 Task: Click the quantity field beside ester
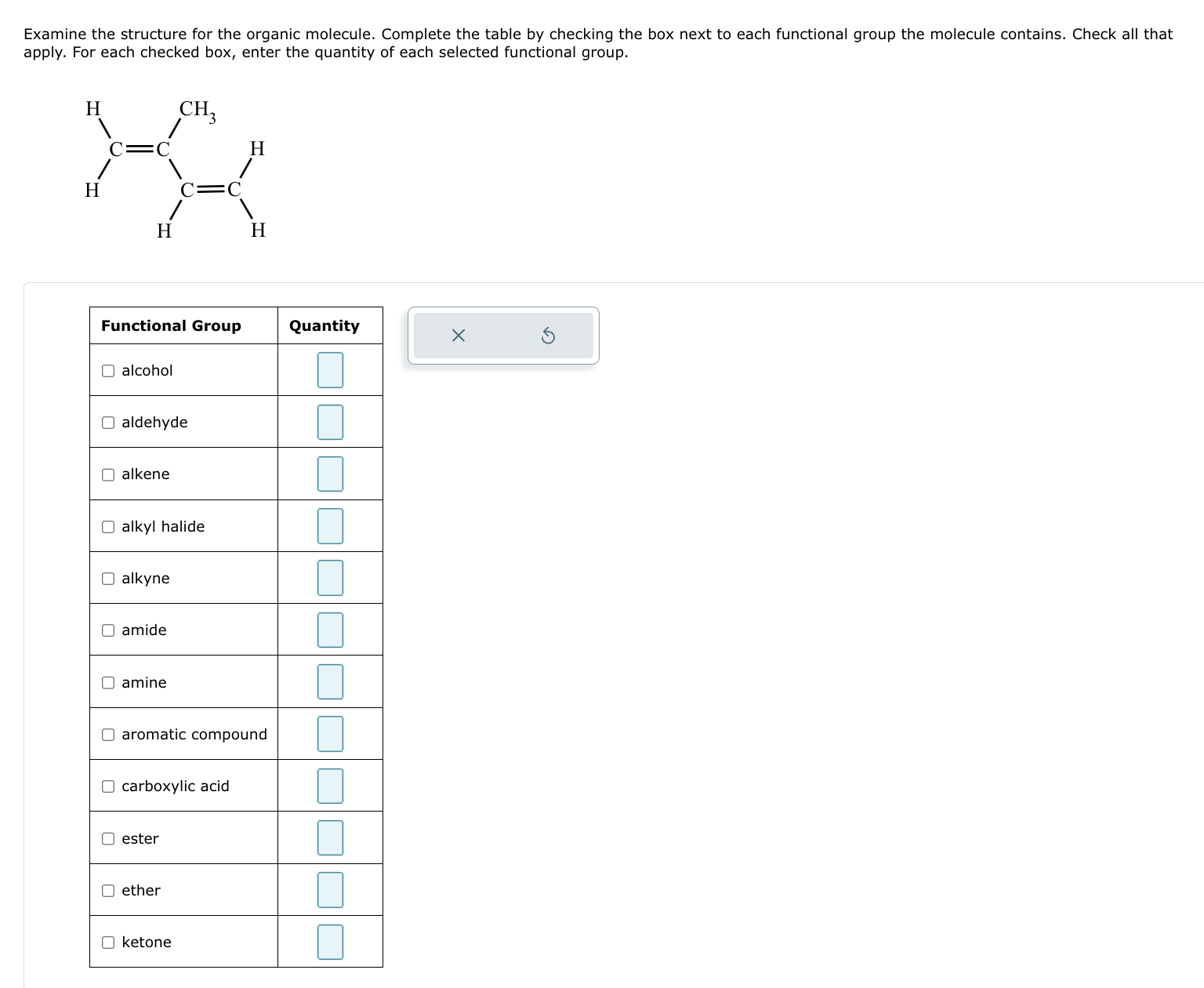[x=330, y=838]
